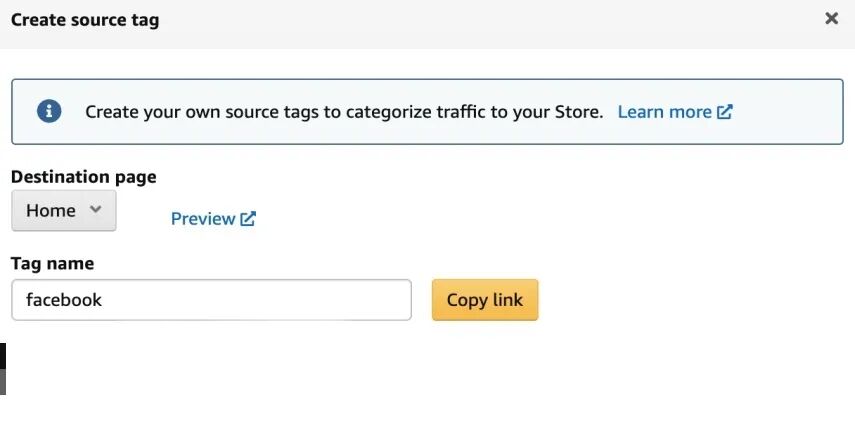Image resolution: width=855 pixels, height=421 pixels.
Task: Click empty space right of info banner text
Action: (x=790, y=112)
